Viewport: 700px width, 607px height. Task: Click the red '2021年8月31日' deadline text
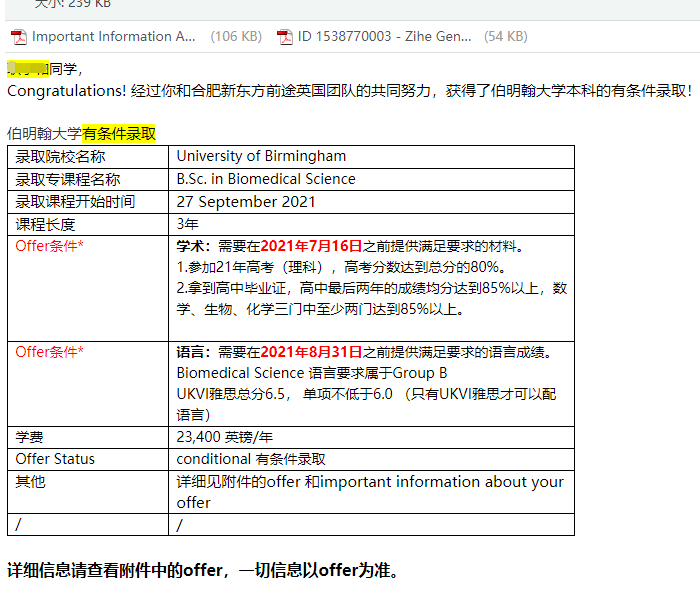point(311,352)
